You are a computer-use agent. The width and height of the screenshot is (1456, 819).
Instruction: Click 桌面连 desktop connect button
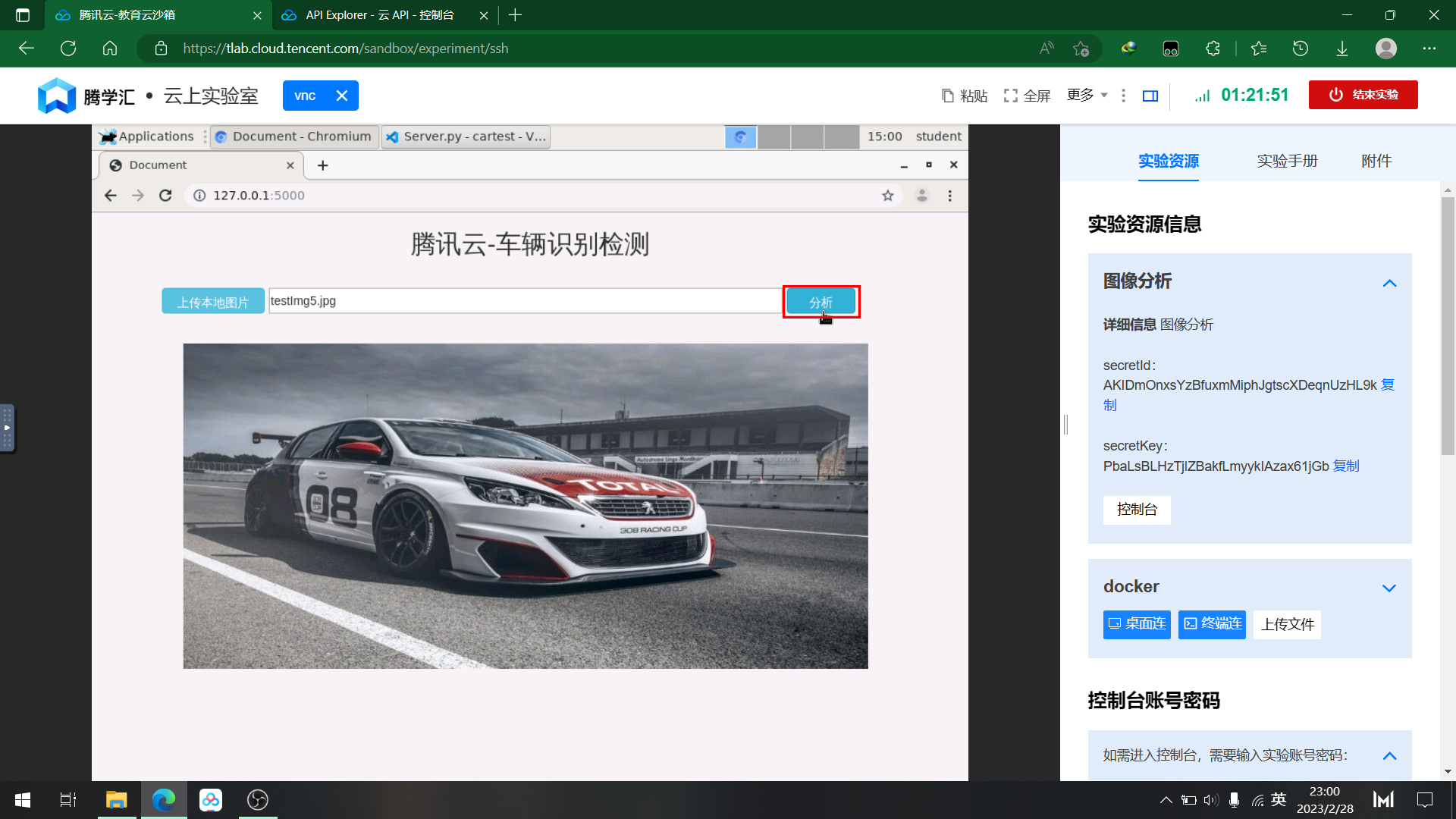(x=1137, y=624)
